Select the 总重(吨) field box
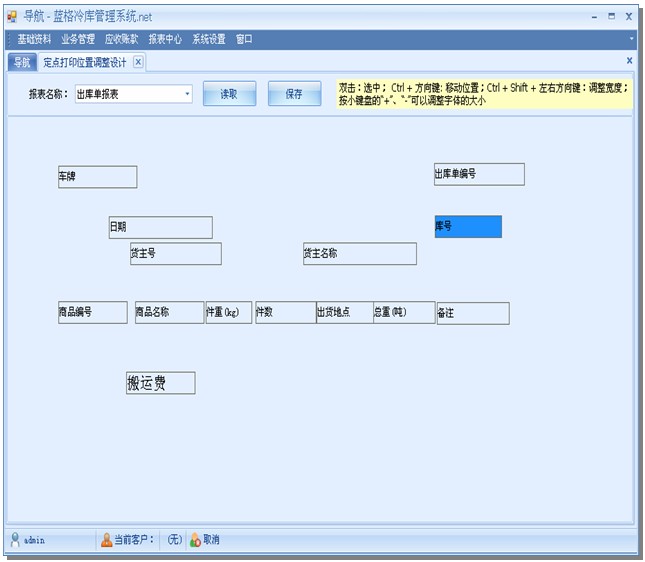Image resolution: width=645 pixels, height=562 pixels. click(x=404, y=312)
